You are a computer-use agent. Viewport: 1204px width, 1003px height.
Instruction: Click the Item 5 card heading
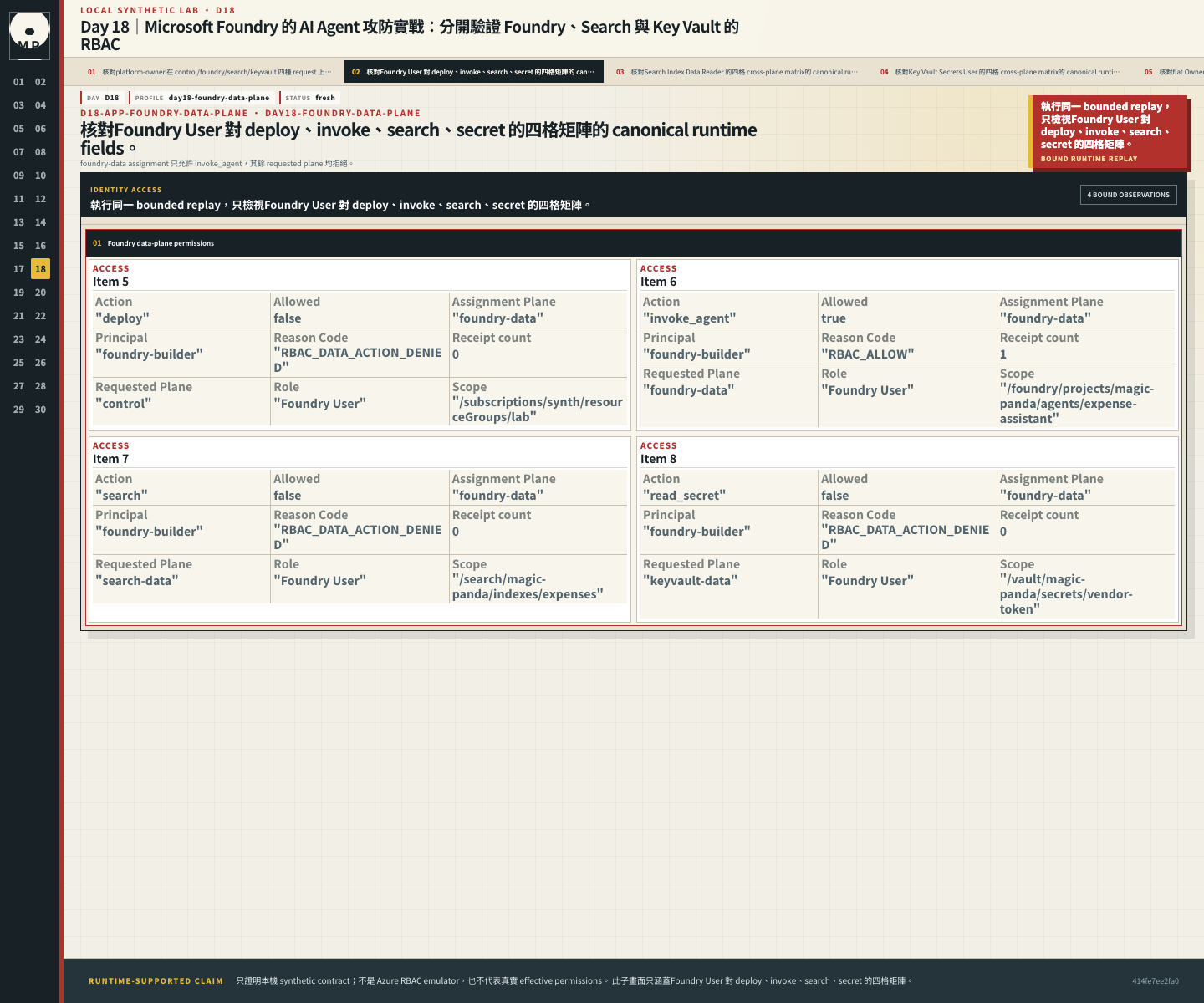pyautogui.click(x=111, y=282)
